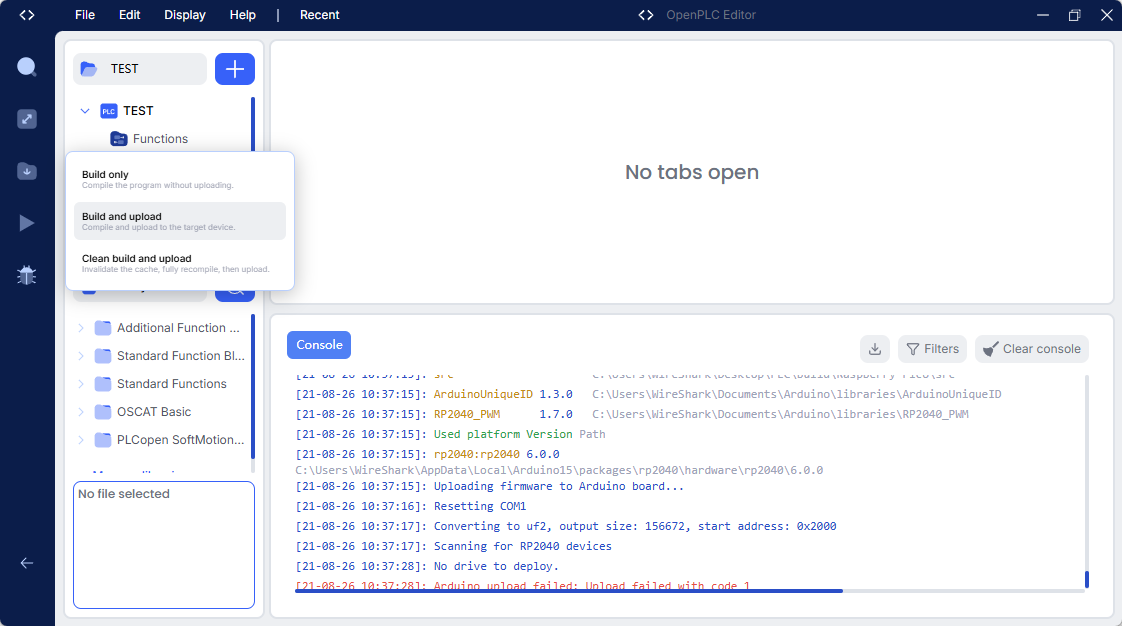Open the Recent menu

(x=319, y=15)
